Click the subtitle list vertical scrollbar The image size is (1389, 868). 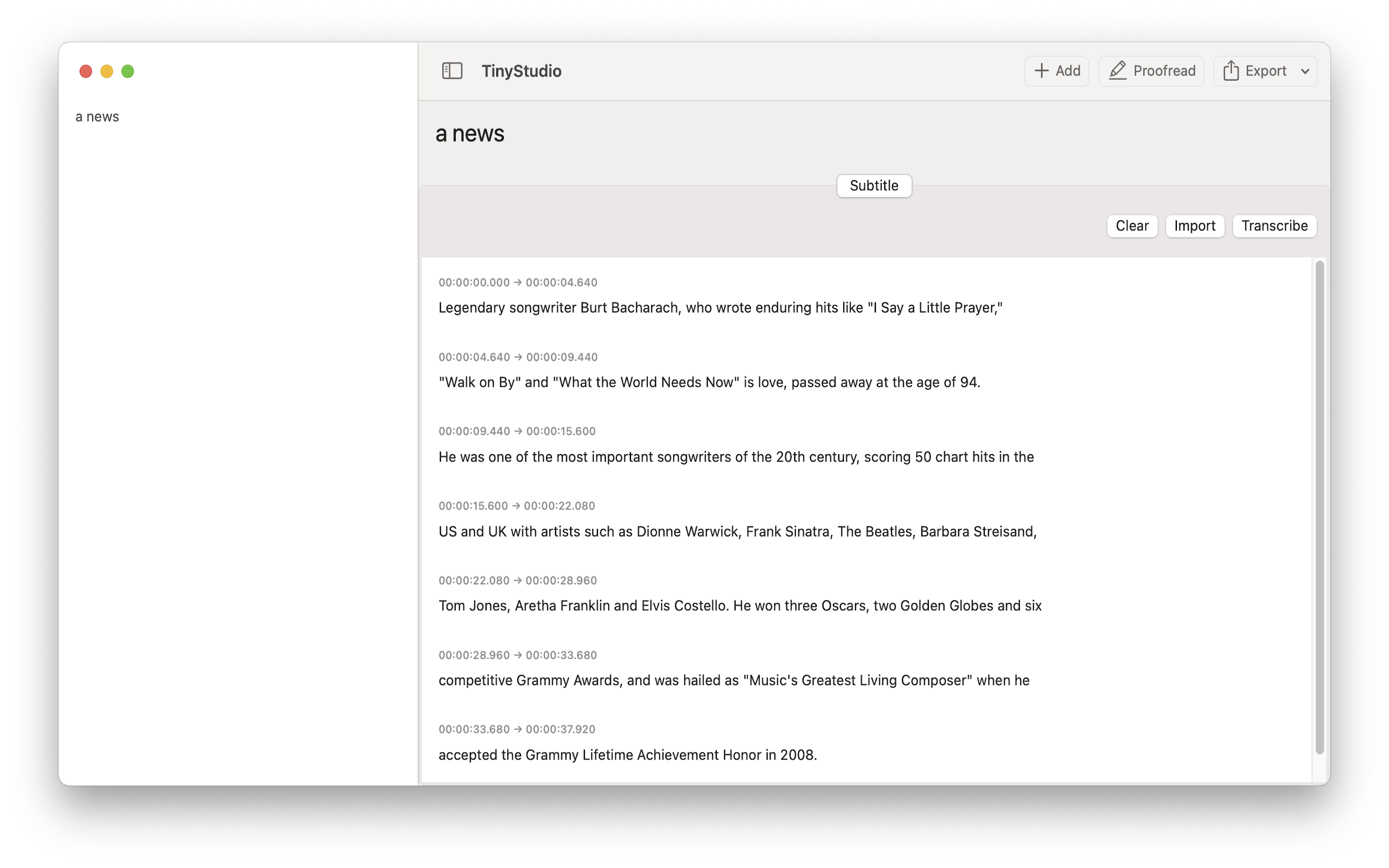[x=1319, y=505]
